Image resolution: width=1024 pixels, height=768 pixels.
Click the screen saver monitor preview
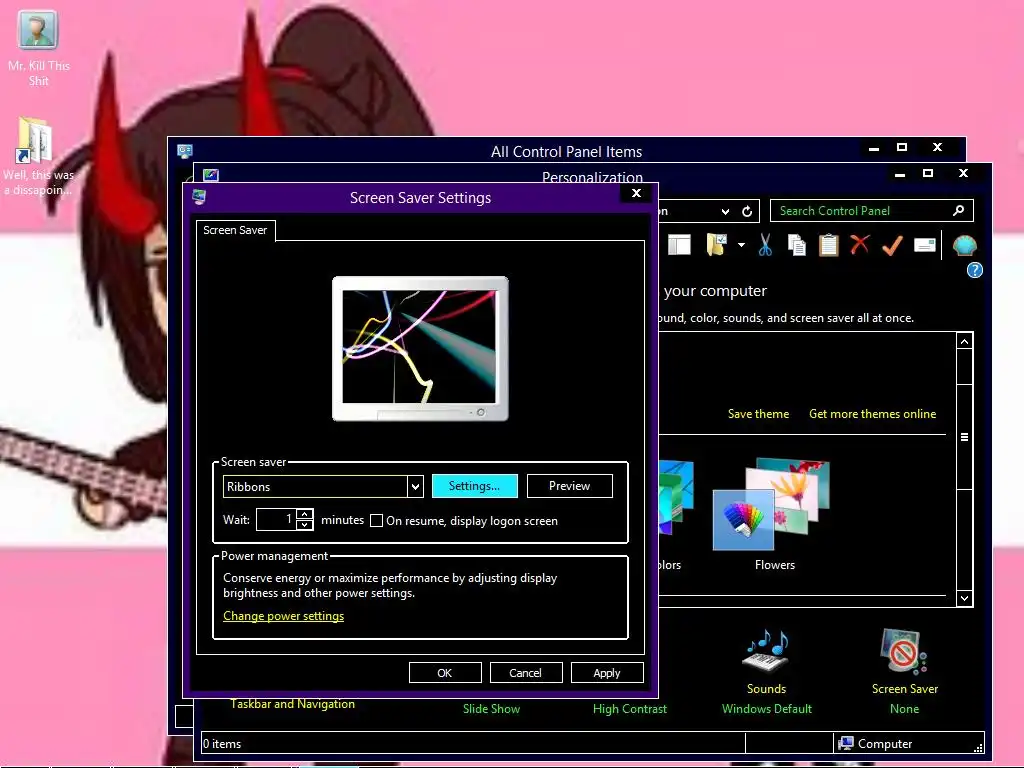[420, 349]
